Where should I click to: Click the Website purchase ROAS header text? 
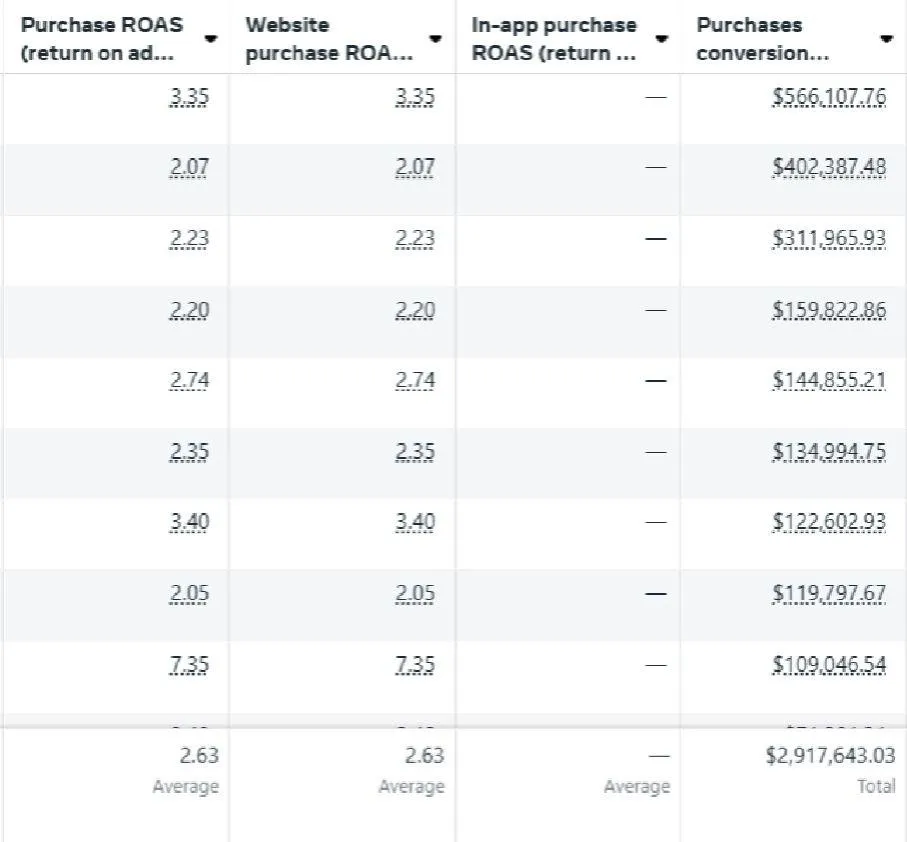click(329, 39)
